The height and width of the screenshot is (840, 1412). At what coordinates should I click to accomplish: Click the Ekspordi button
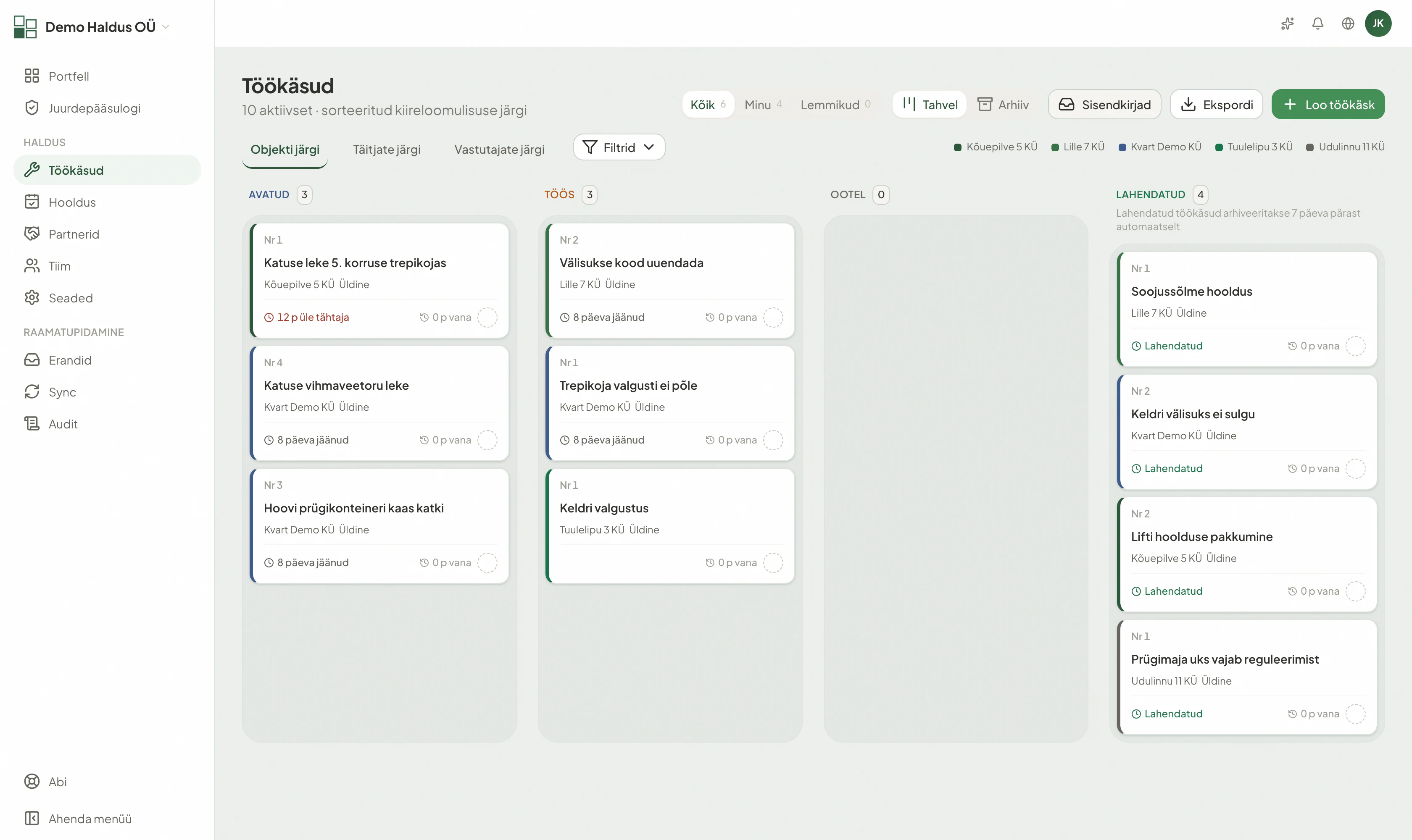1216,104
